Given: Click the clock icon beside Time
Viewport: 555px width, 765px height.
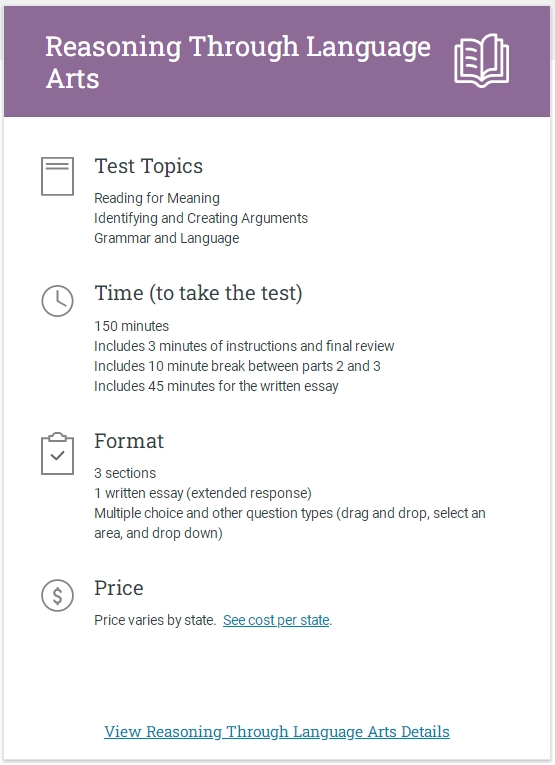Looking at the screenshot, I should [x=58, y=301].
